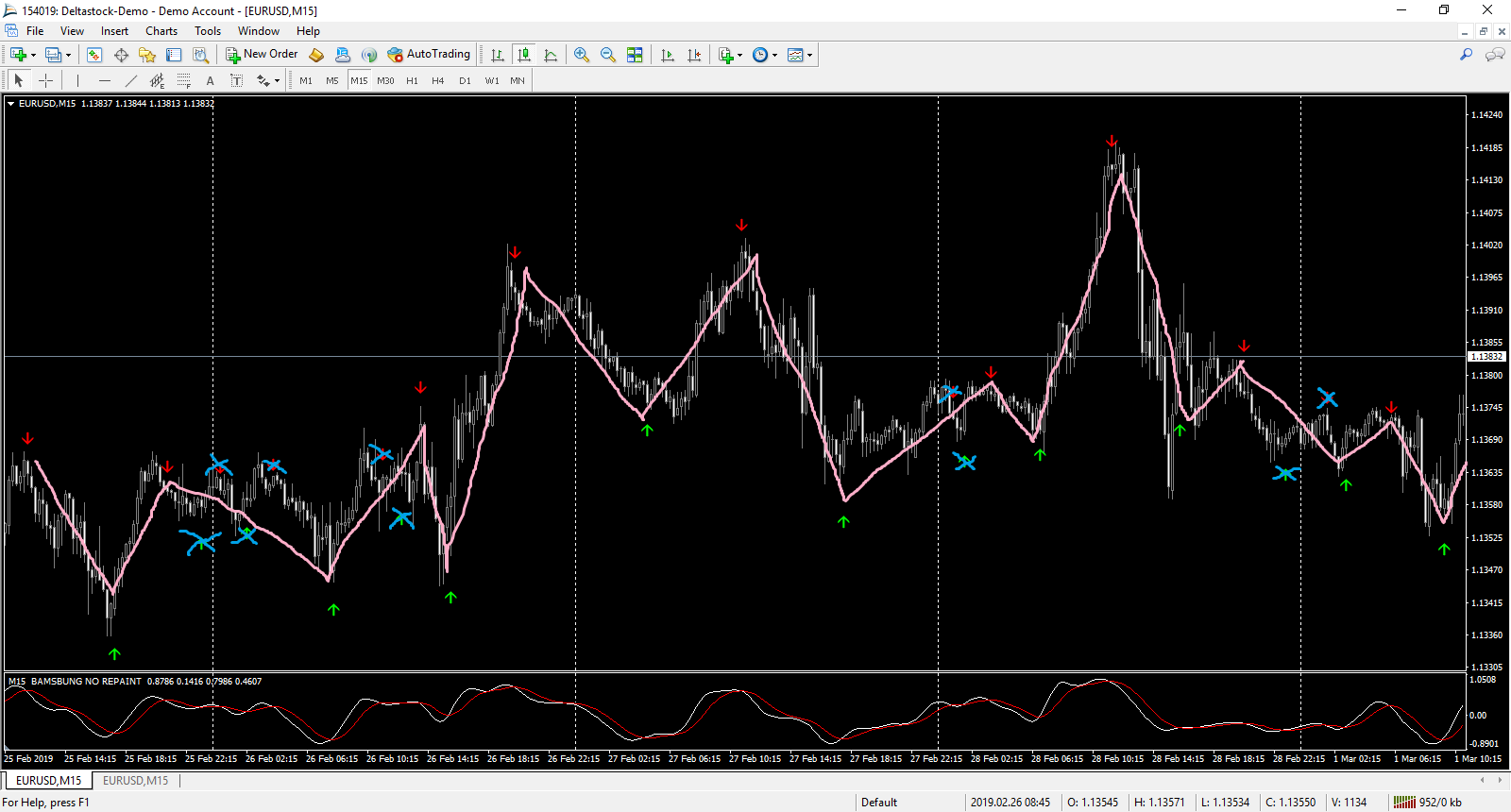Open the Tools menu
Image resolution: width=1511 pixels, height=812 pixels.
click(x=208, y=31)
